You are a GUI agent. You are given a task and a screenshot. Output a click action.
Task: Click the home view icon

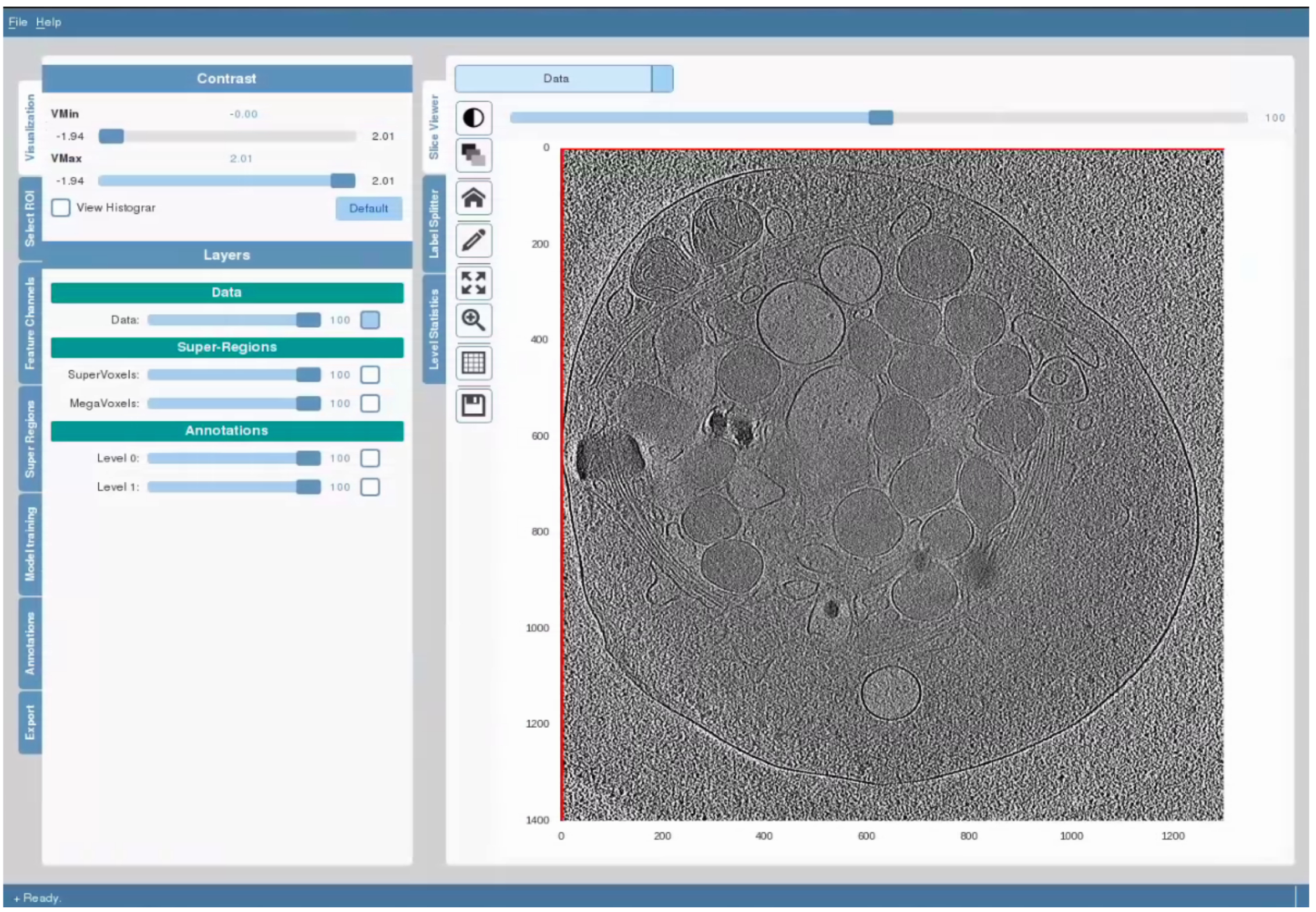coord(473,198)
